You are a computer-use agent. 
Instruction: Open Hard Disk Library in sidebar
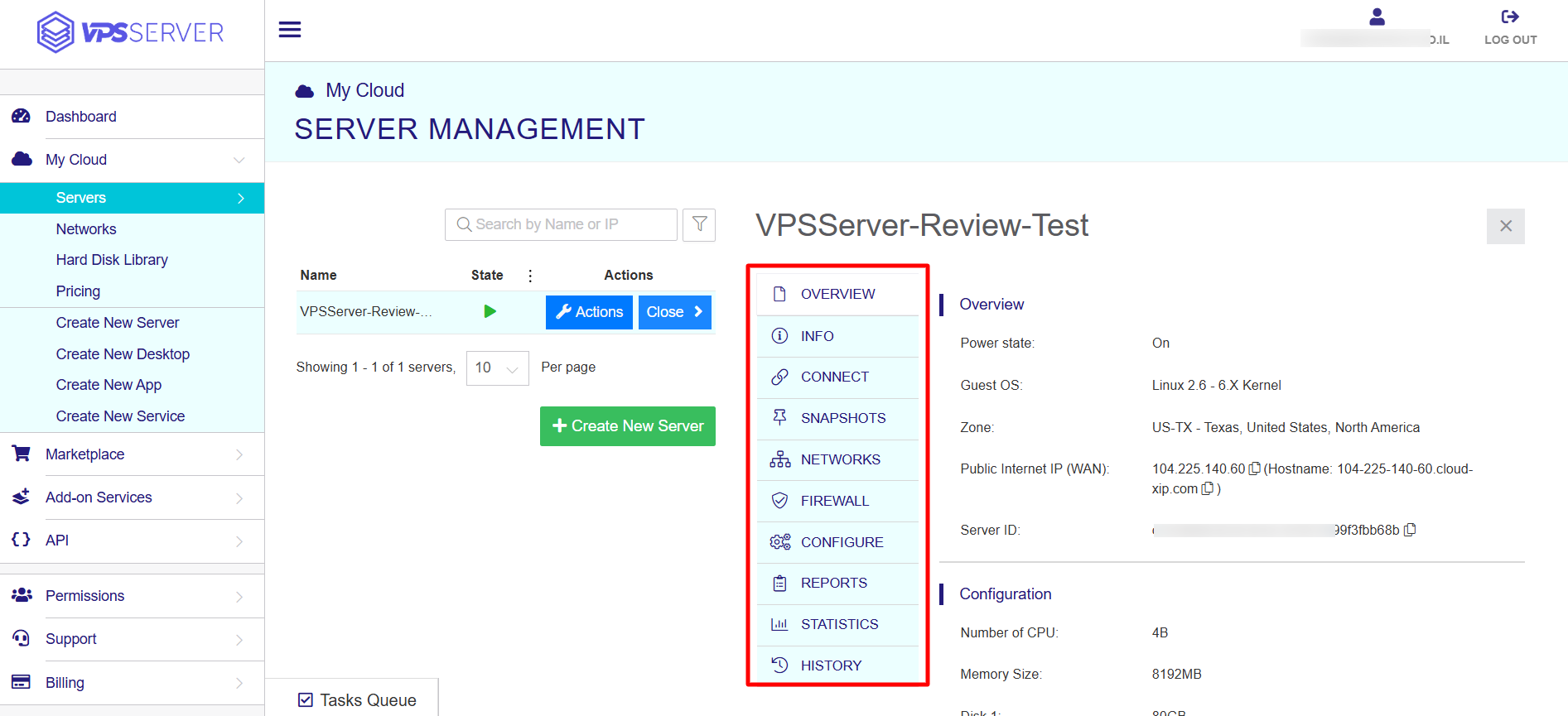click(112, 260)
